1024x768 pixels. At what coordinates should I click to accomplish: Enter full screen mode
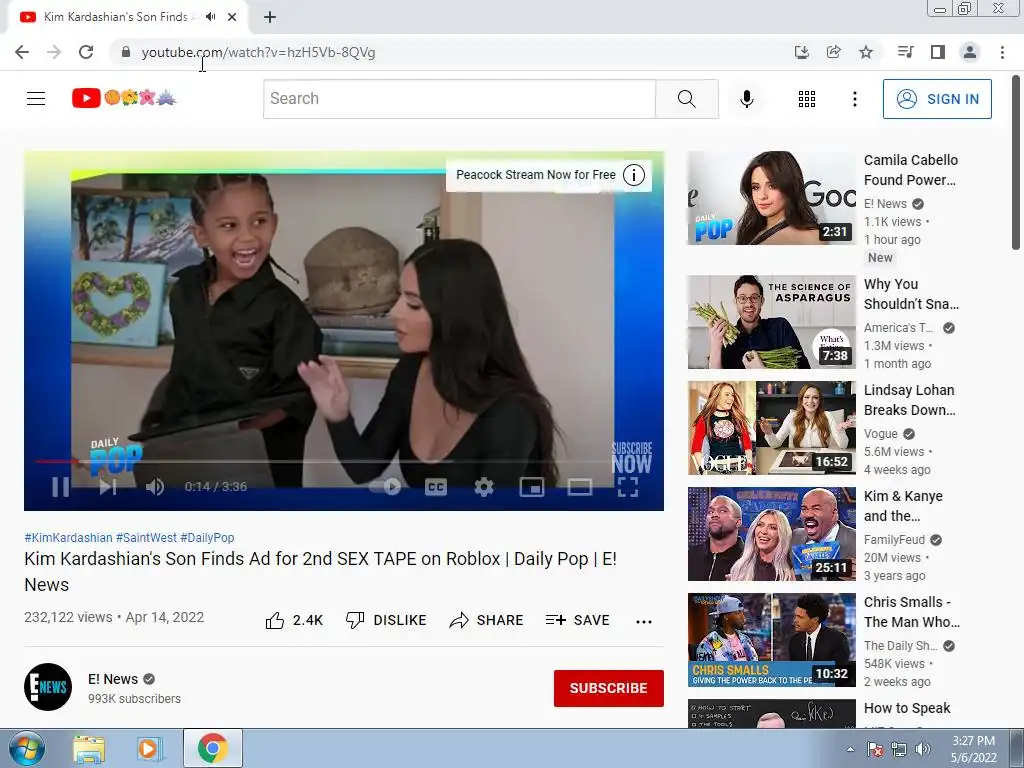(628, 487)
